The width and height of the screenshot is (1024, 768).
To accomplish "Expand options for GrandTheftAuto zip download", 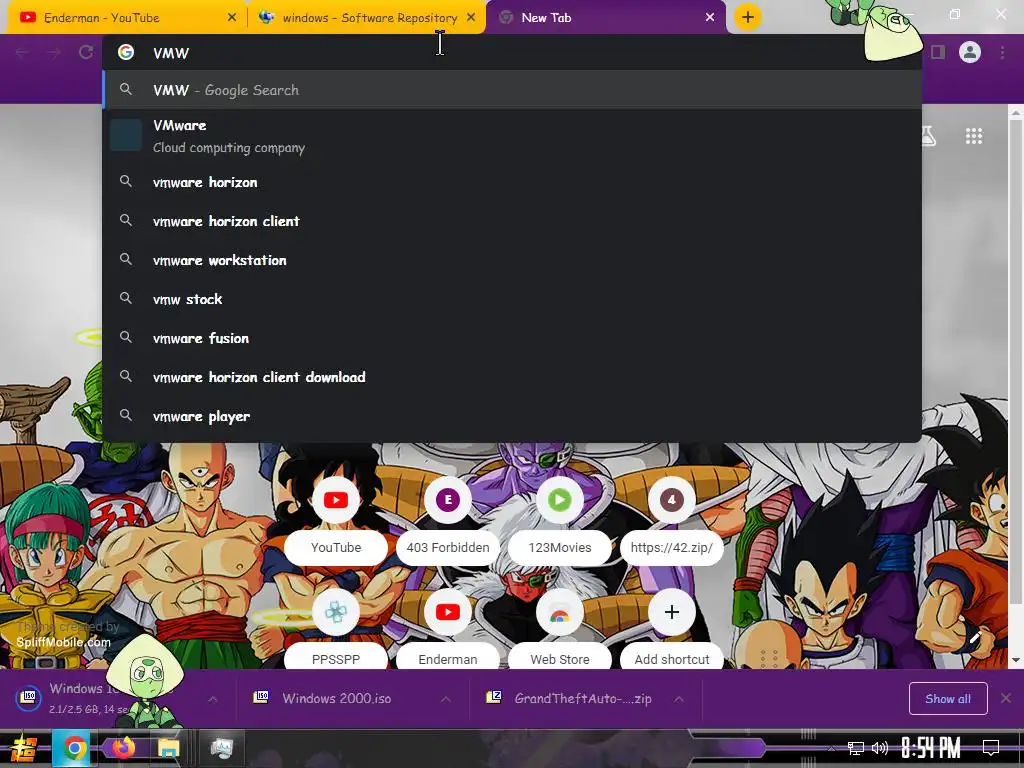I will (679, 699).
